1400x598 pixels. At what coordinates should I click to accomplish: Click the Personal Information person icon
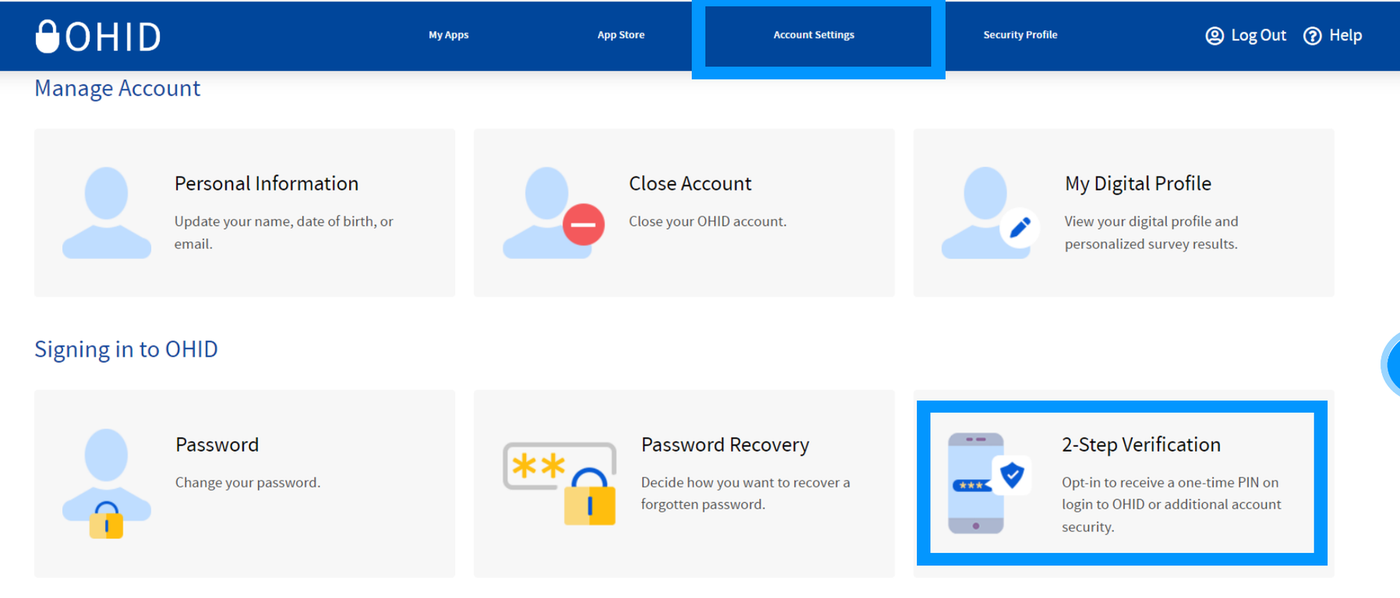pyautogui.click(x=107, y=213)
